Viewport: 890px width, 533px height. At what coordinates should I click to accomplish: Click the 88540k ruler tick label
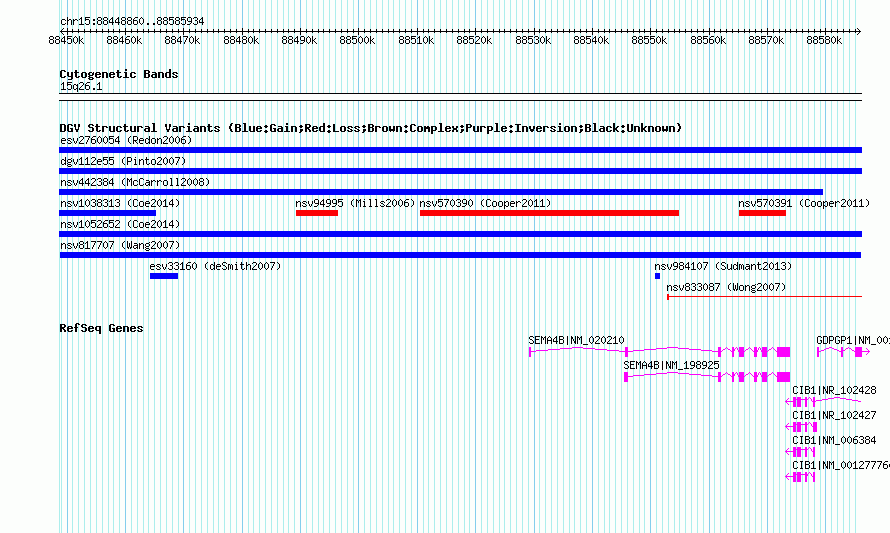click(591, 40)
